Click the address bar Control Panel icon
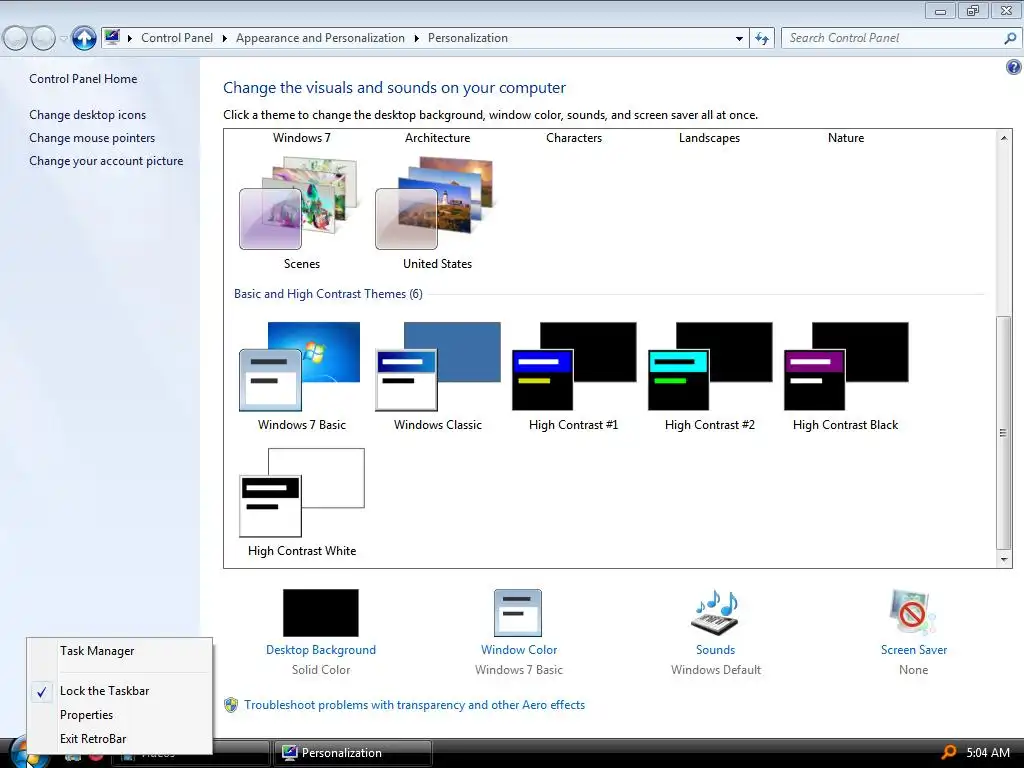 (112, 37)
